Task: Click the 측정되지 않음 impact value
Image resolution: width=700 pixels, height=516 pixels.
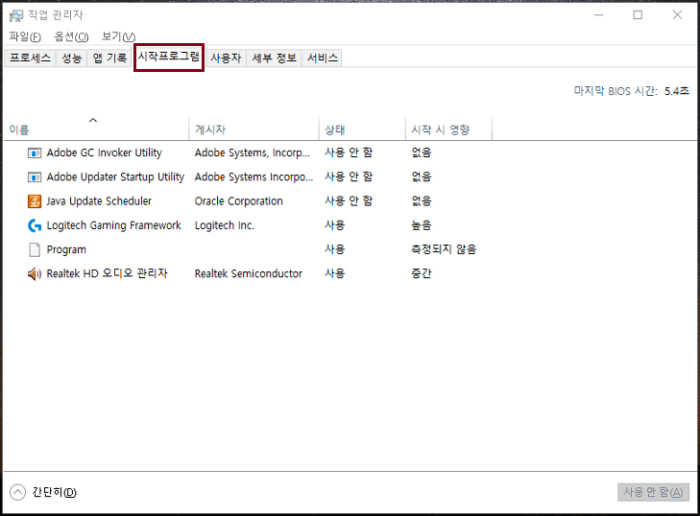Action: click(444, 250)
